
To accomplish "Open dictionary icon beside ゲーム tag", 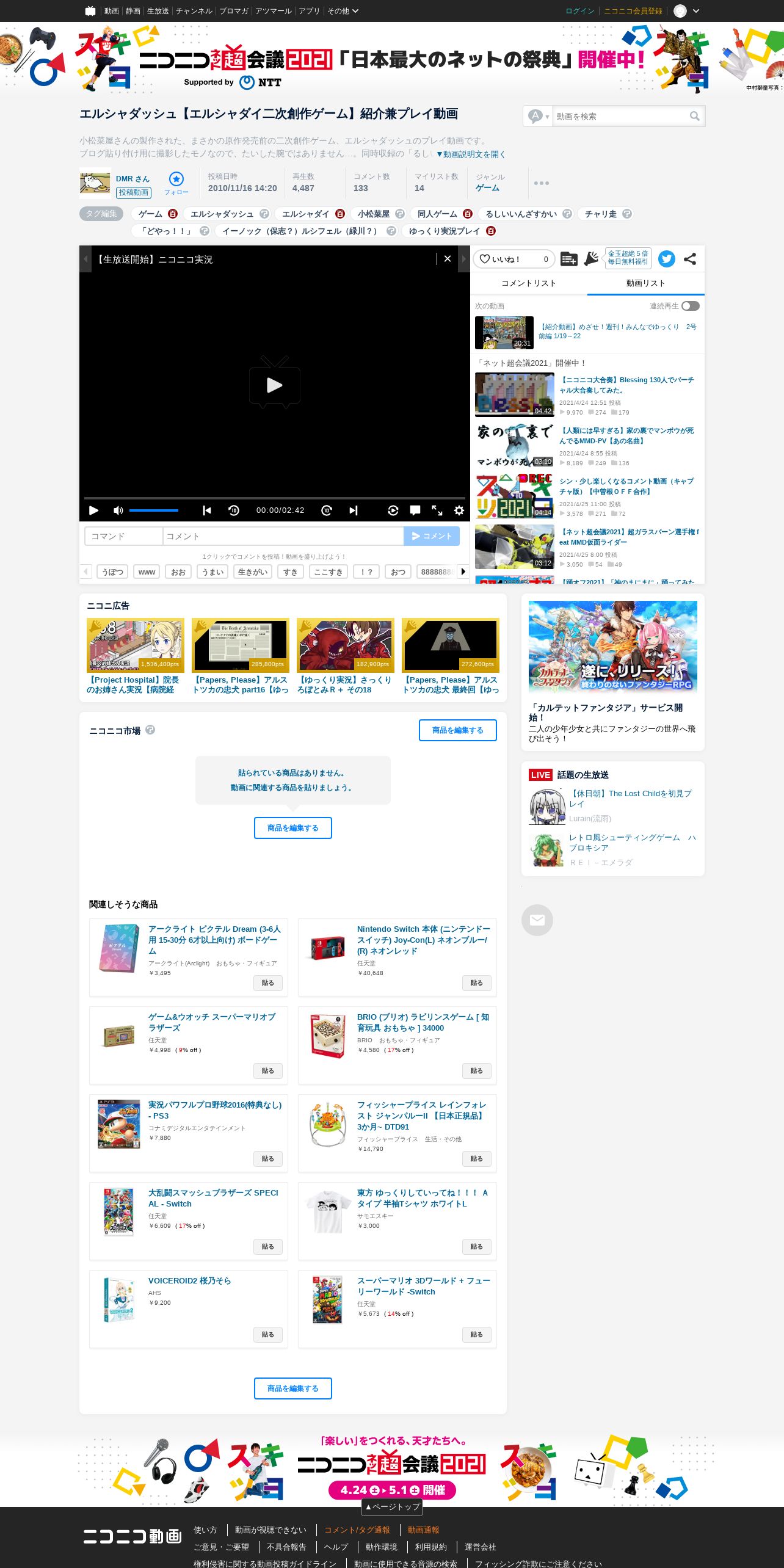I will [x=173, y=214].
